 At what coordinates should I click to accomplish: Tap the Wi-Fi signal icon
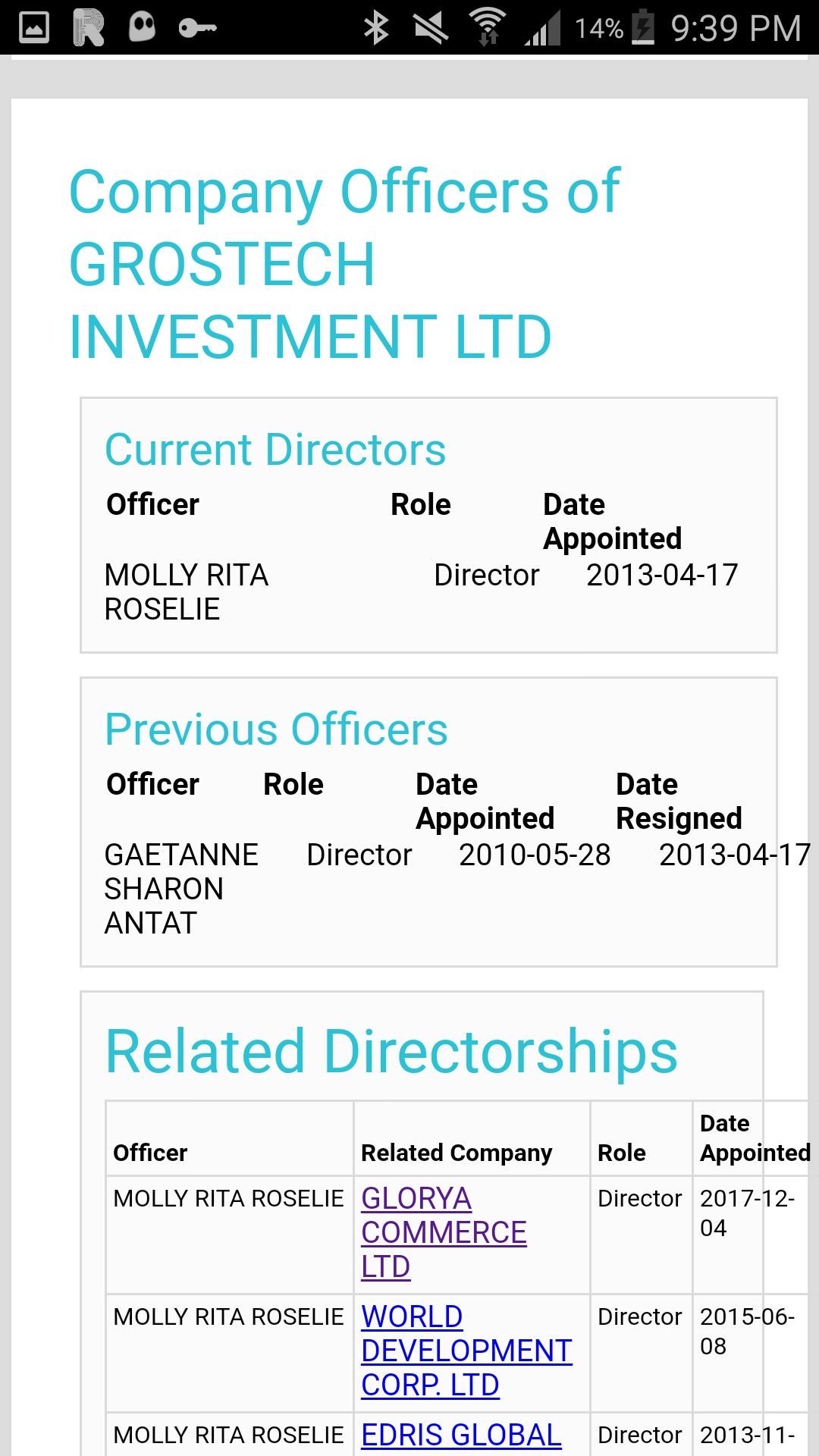point(487,27)
